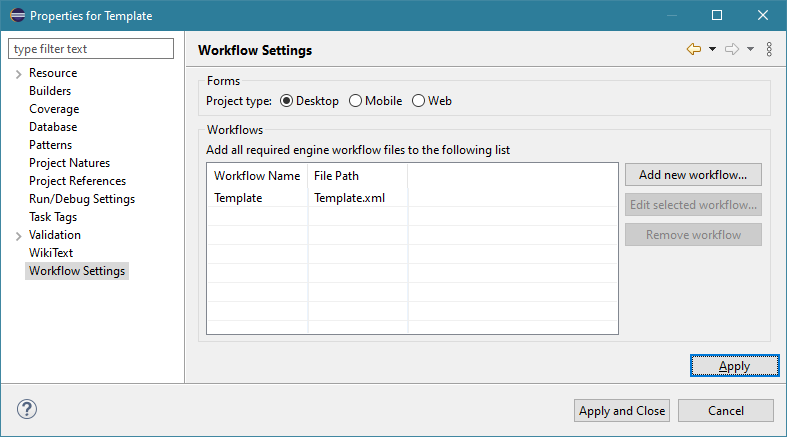Select Project Natures in the sidebar
This screenshot has width=787, height=437.
click(69, 163)
